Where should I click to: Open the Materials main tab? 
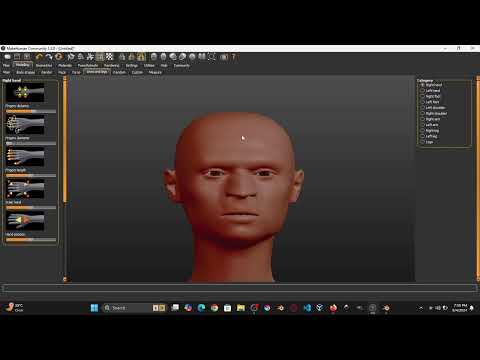[65, 65]
